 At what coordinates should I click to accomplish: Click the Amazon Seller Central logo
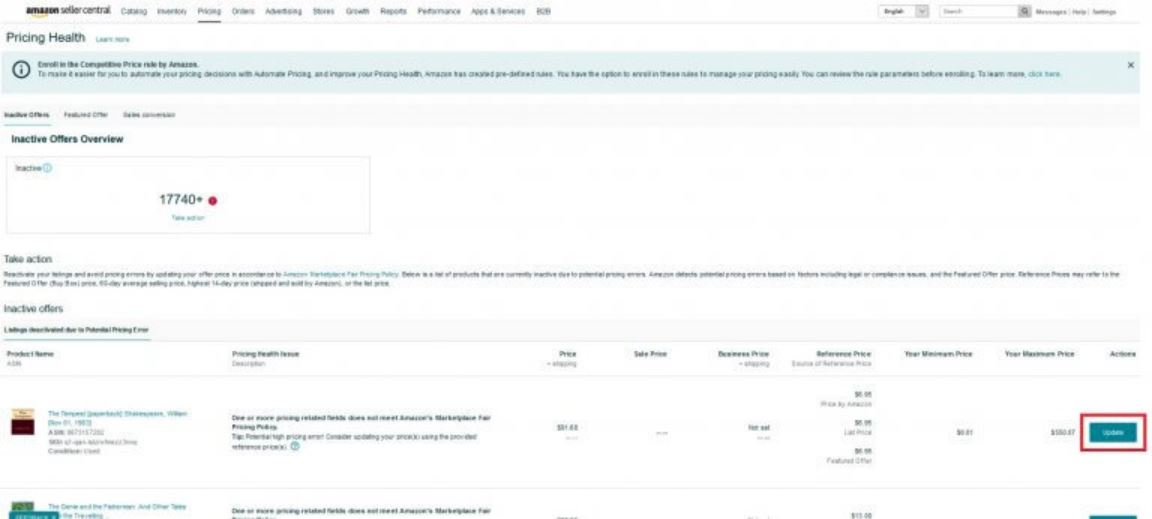[x=68, y=11]
